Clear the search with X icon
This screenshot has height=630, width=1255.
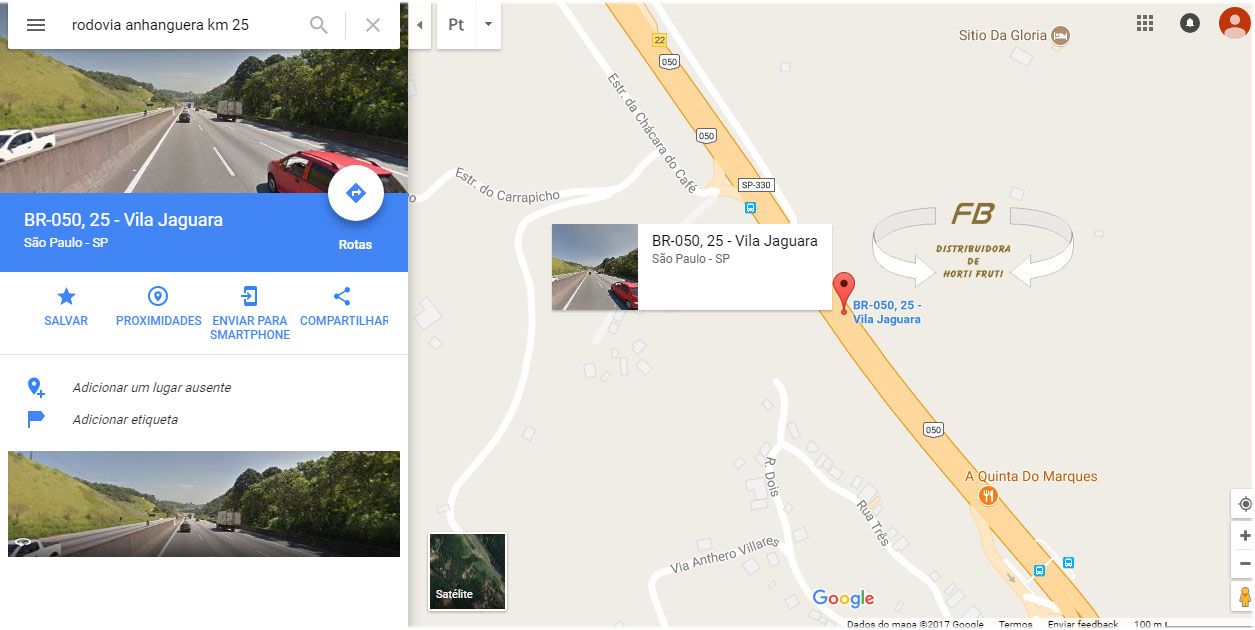coord(373,25)
